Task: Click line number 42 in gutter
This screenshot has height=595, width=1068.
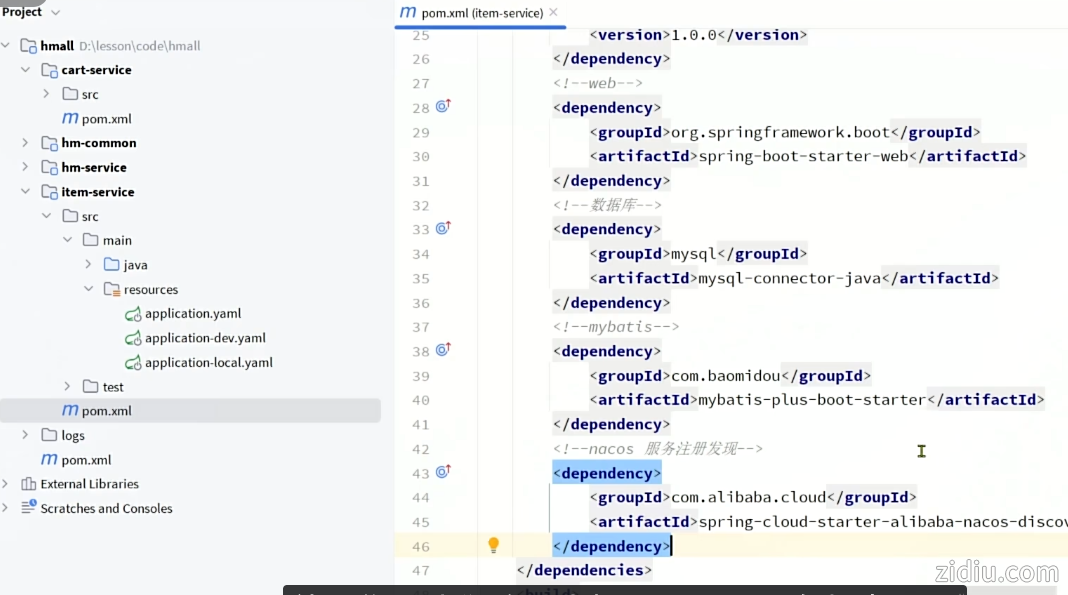Action: pyautogui.click(x=420, y=449)
